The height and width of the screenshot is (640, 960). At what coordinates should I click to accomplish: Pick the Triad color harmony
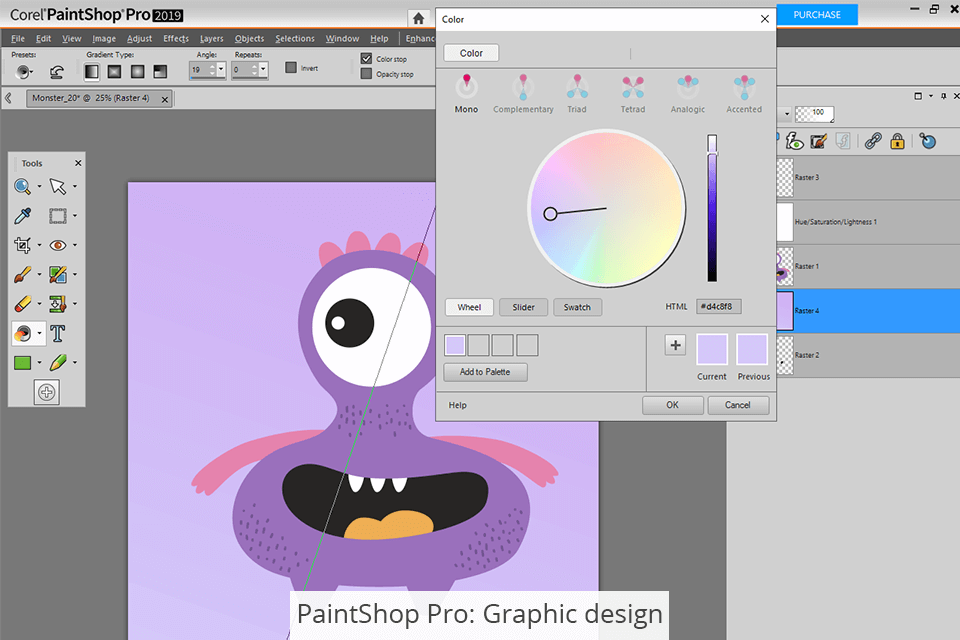click(x=577, y=94)
